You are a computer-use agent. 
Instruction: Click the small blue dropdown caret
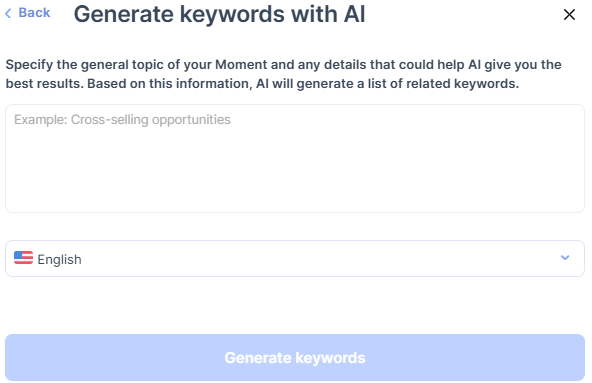tap(565, 258)
